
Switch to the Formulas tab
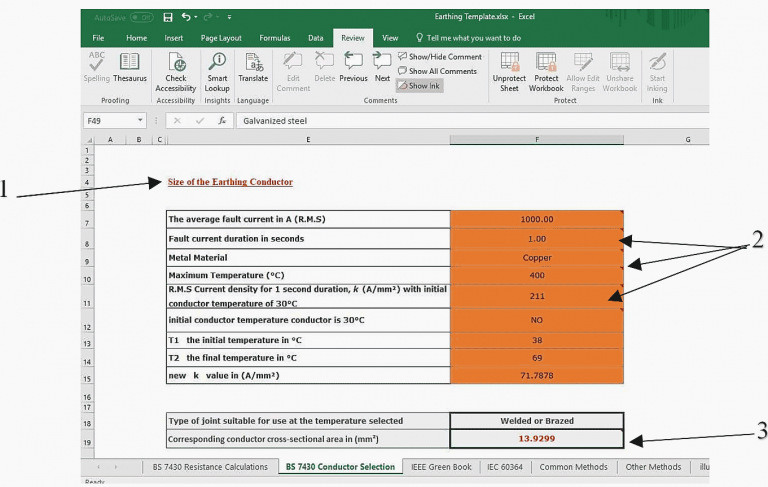275,38
